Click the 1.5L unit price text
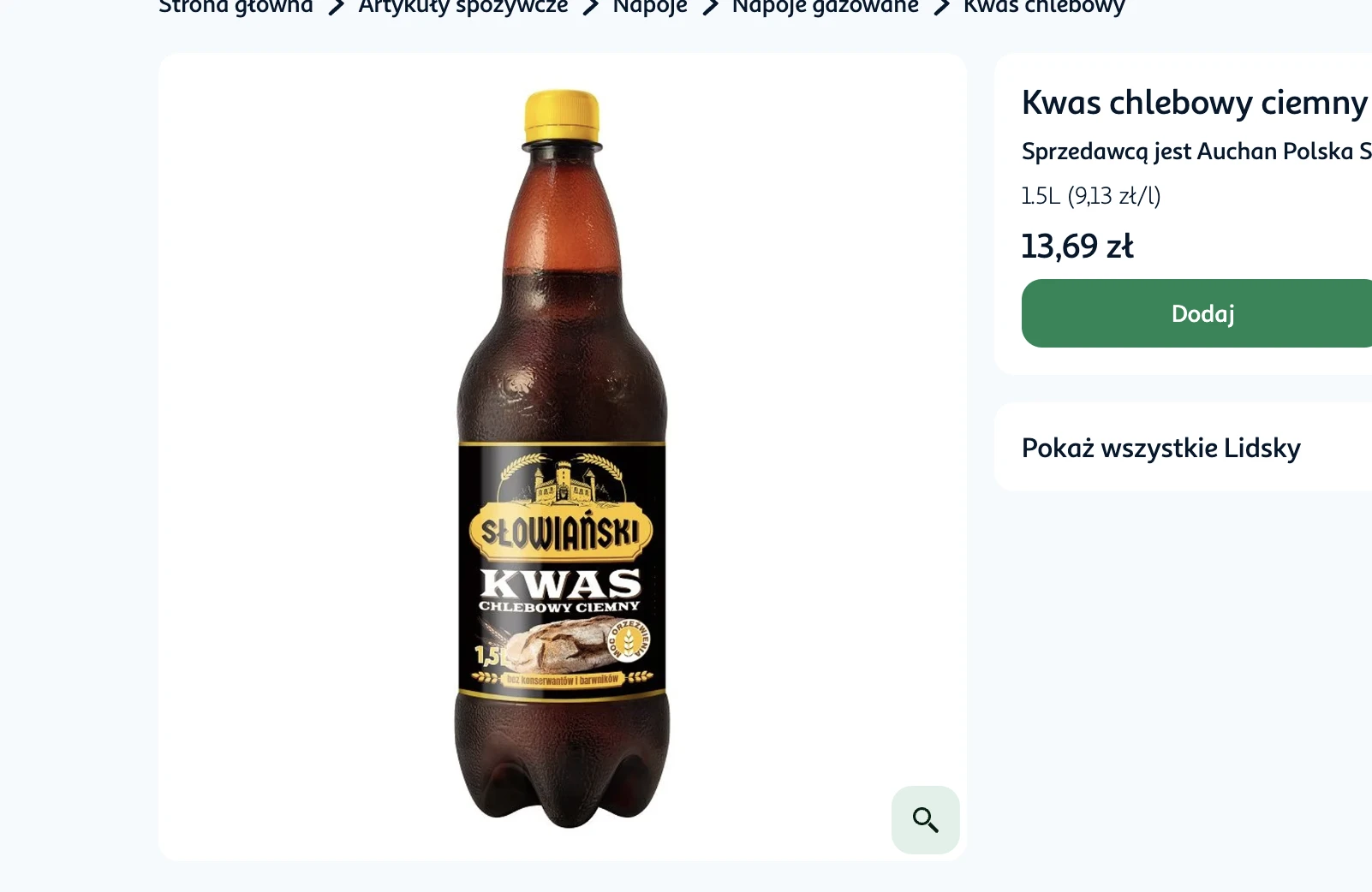This screenshot has height=892, width=1372. [1090, 196]
